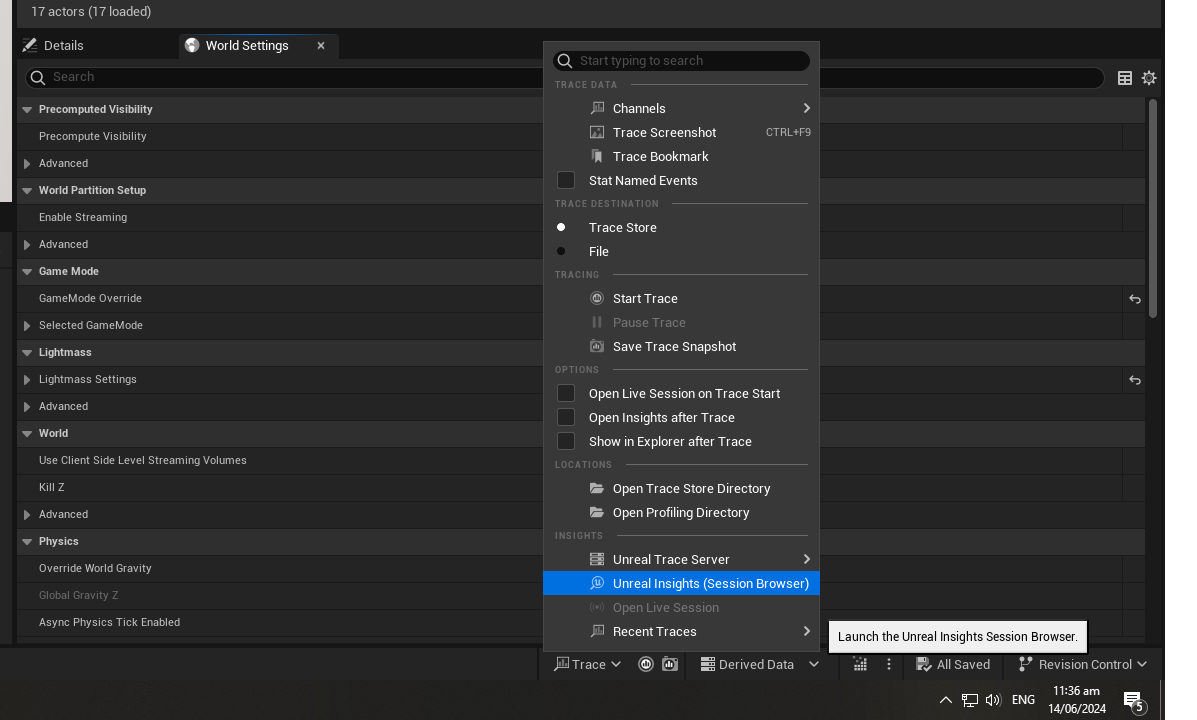Select the Precompute Visibility property row
This screenshot has height=720, width=1197.
point(581,137)
